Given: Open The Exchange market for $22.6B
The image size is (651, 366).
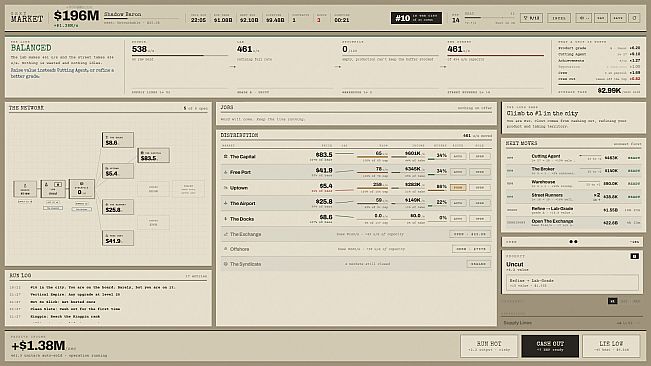Looking at the screenshot, I should click(470, 234).
